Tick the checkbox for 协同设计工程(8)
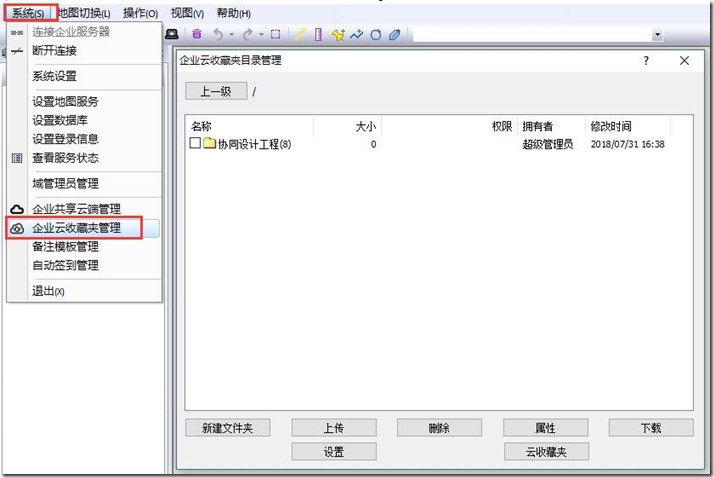This screenshot has width=714, height=478. click(x=195, y=143)
